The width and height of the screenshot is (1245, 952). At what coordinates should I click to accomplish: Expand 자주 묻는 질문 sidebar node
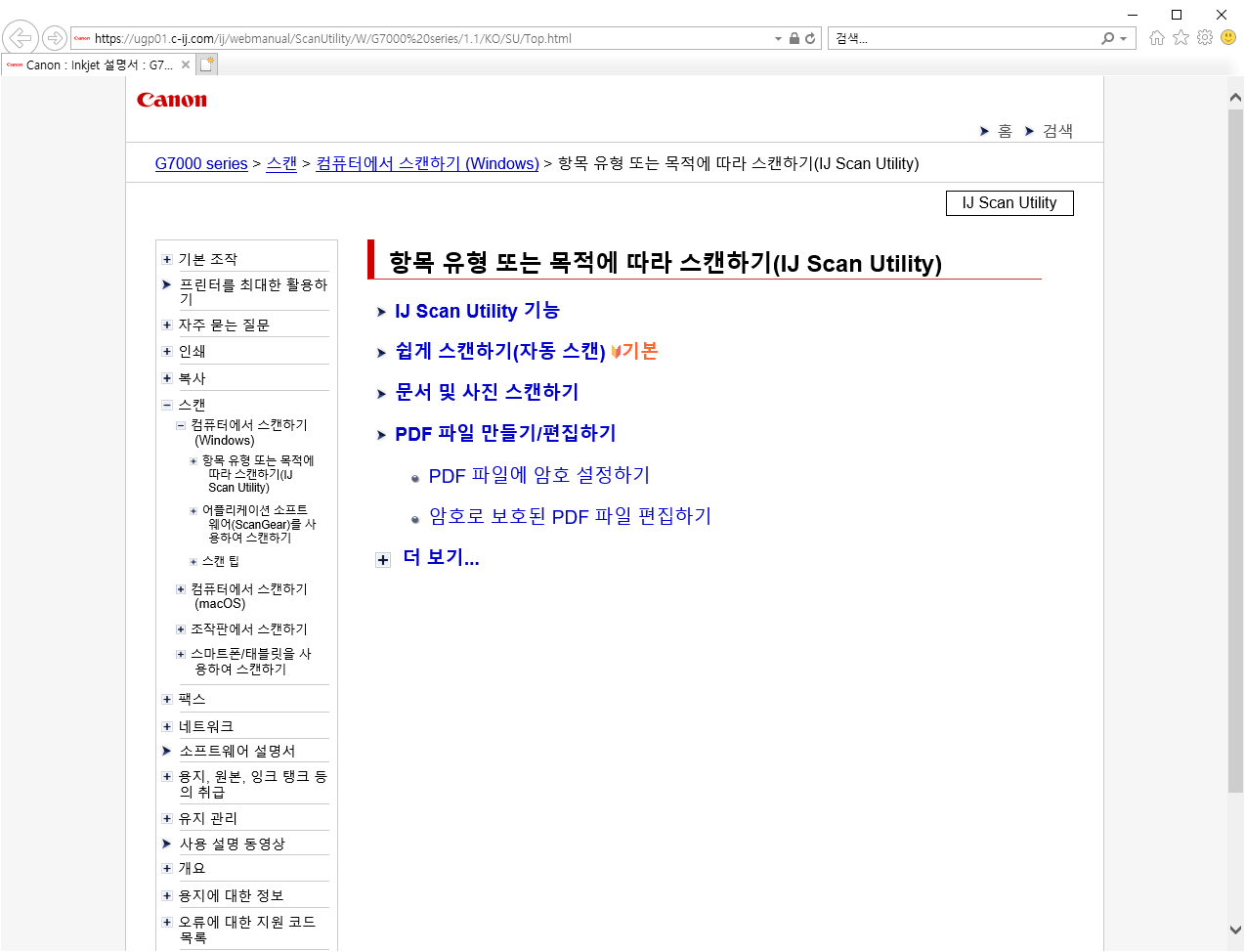point(167,325)
